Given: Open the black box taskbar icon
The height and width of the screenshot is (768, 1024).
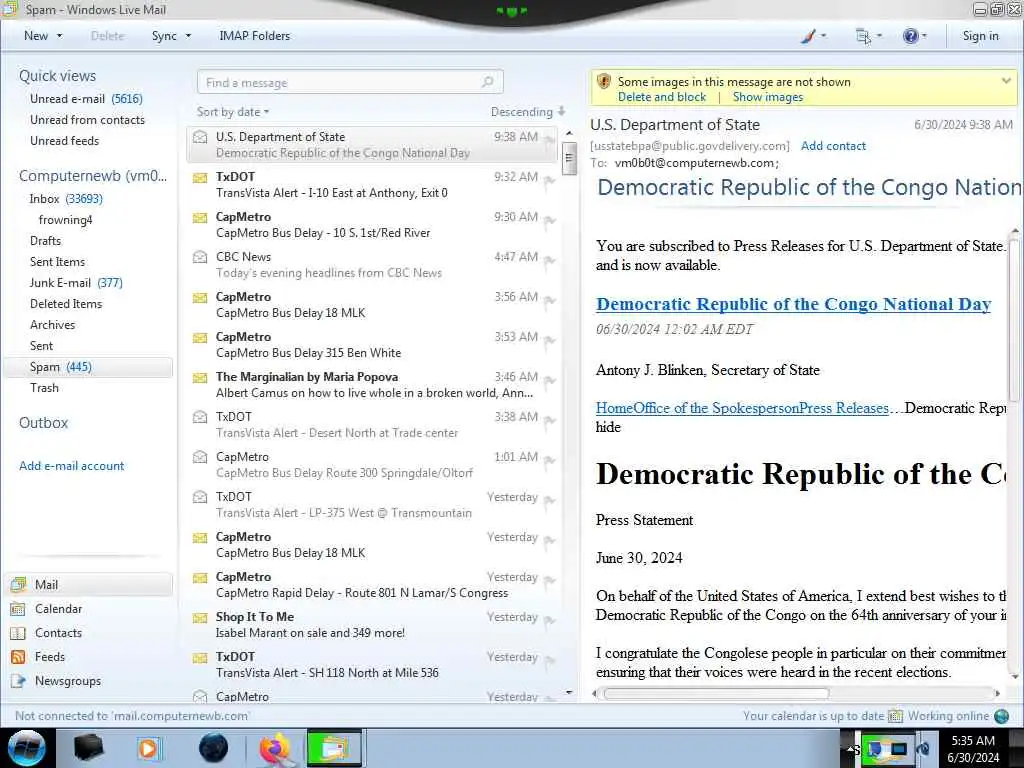Looking at the screenshot, I should click(x=89, y=748).
